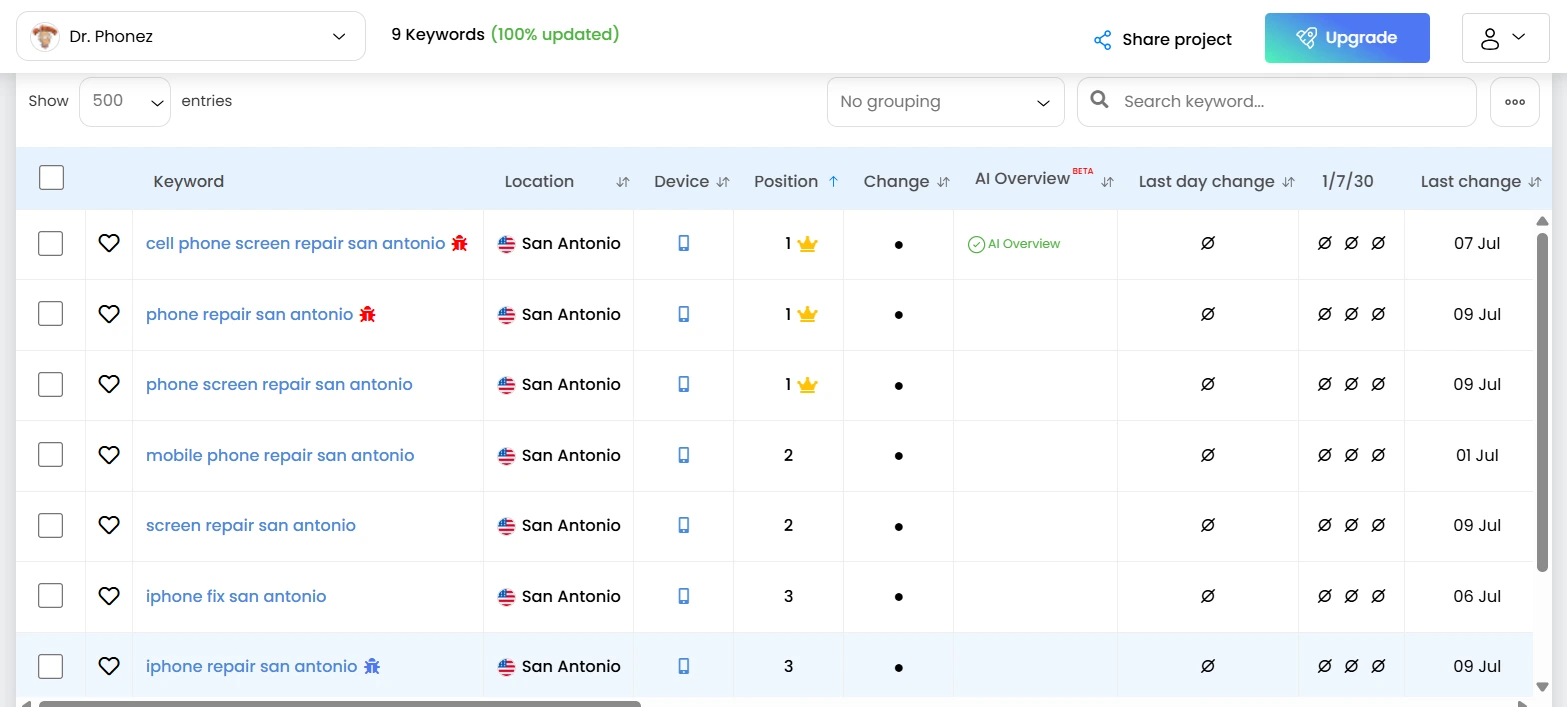Sort by Last day change arrows
The image size is (1567, 707).
1288,182
